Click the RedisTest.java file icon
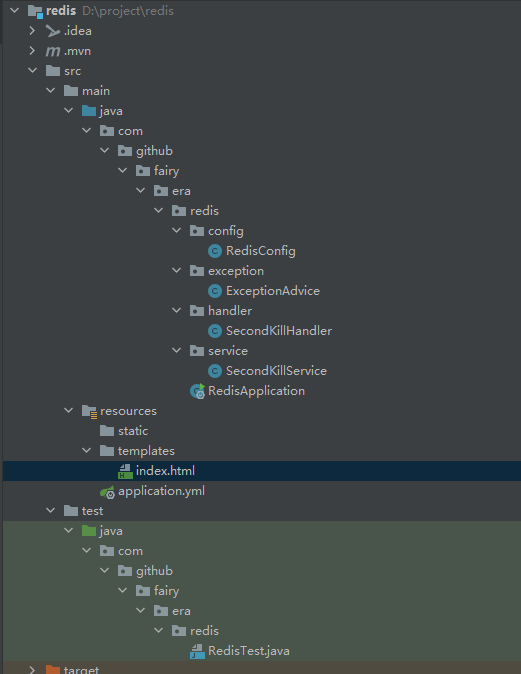 tap(197, 651)
